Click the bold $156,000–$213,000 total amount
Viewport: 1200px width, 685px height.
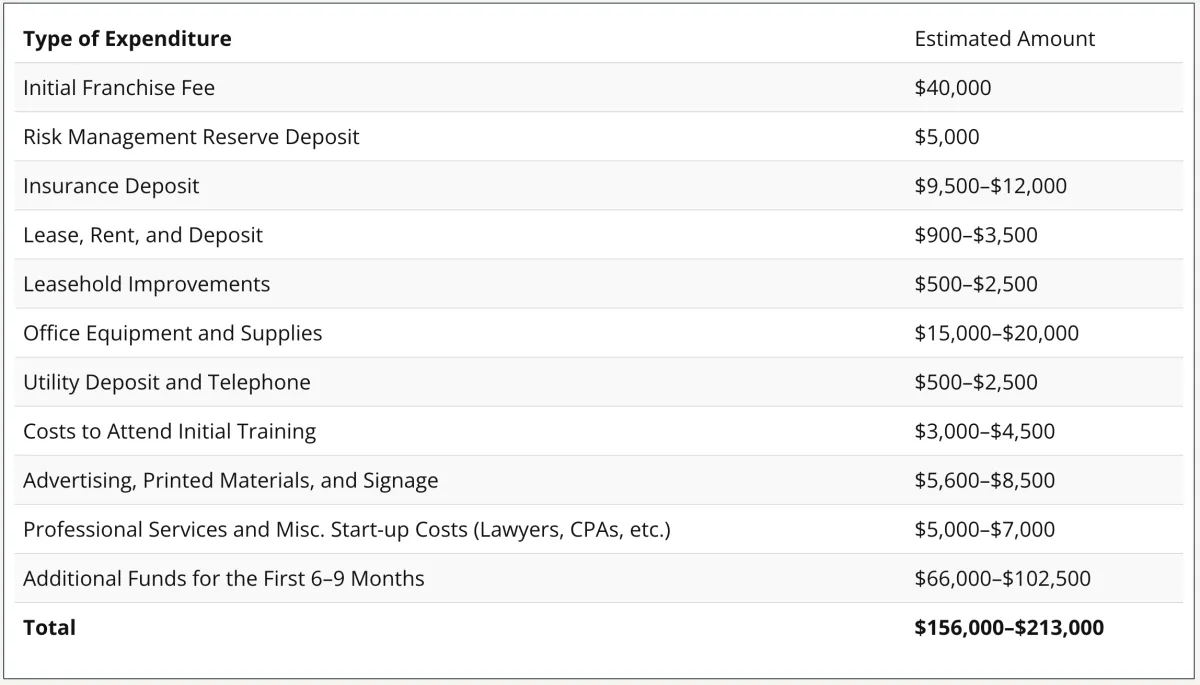[x=1009, y=628]
